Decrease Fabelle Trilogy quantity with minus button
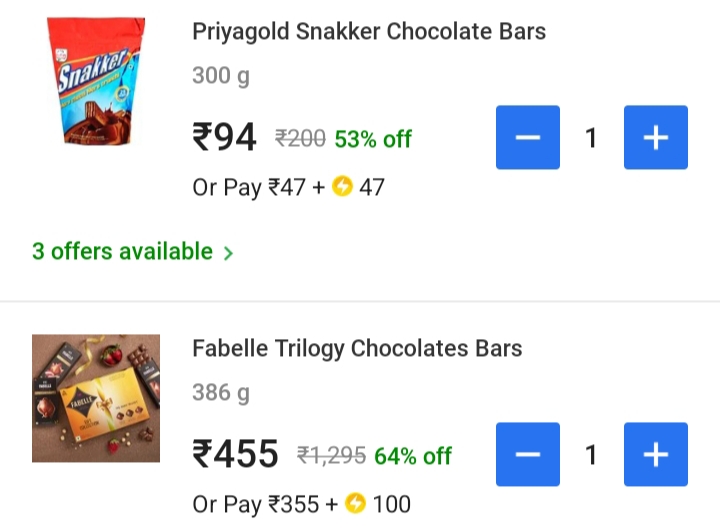This screenshot has width=720, height=530. pos(528,455)
